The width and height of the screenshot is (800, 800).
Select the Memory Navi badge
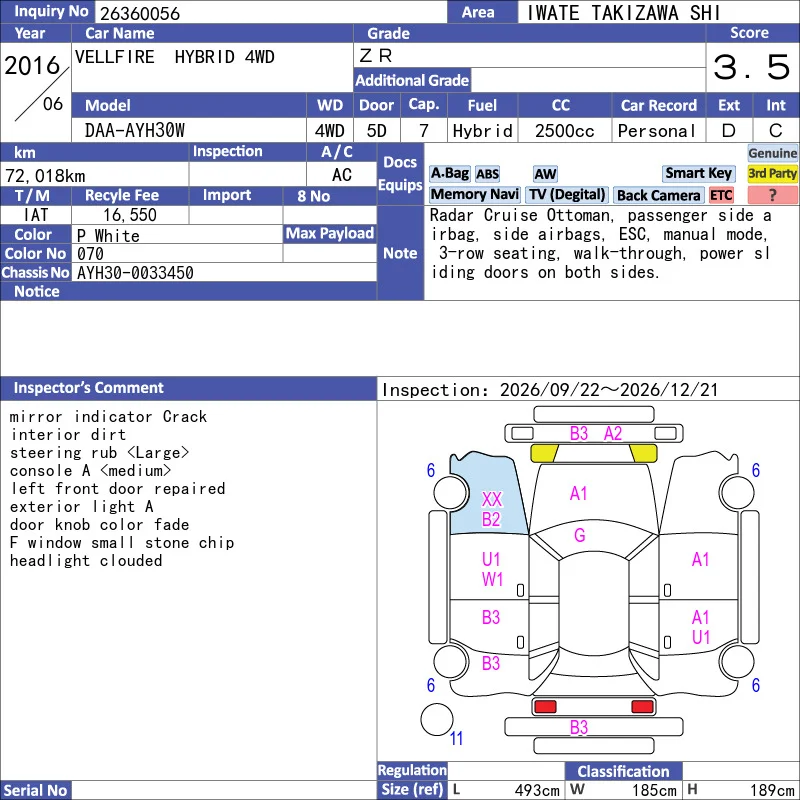click(x=474, y=194)
